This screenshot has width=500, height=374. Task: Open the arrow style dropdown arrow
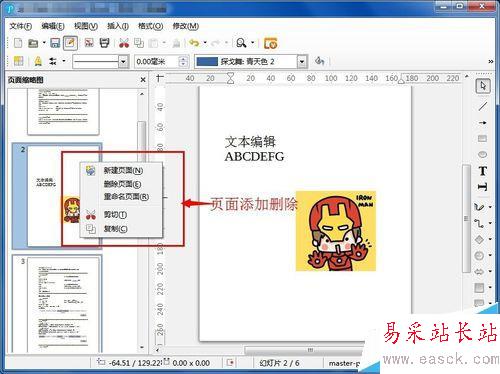[x=64, y=61]
